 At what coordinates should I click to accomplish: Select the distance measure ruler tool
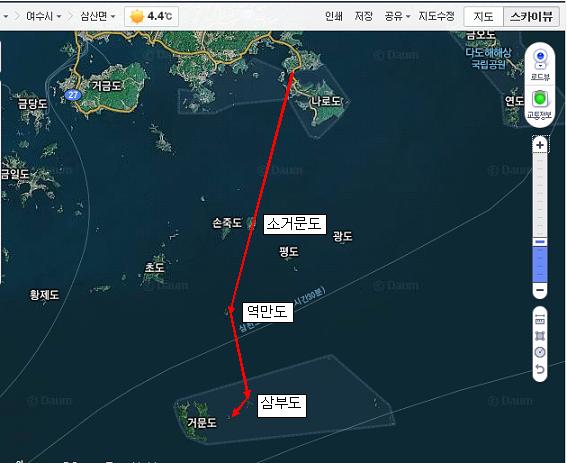(x=540, y=319)
